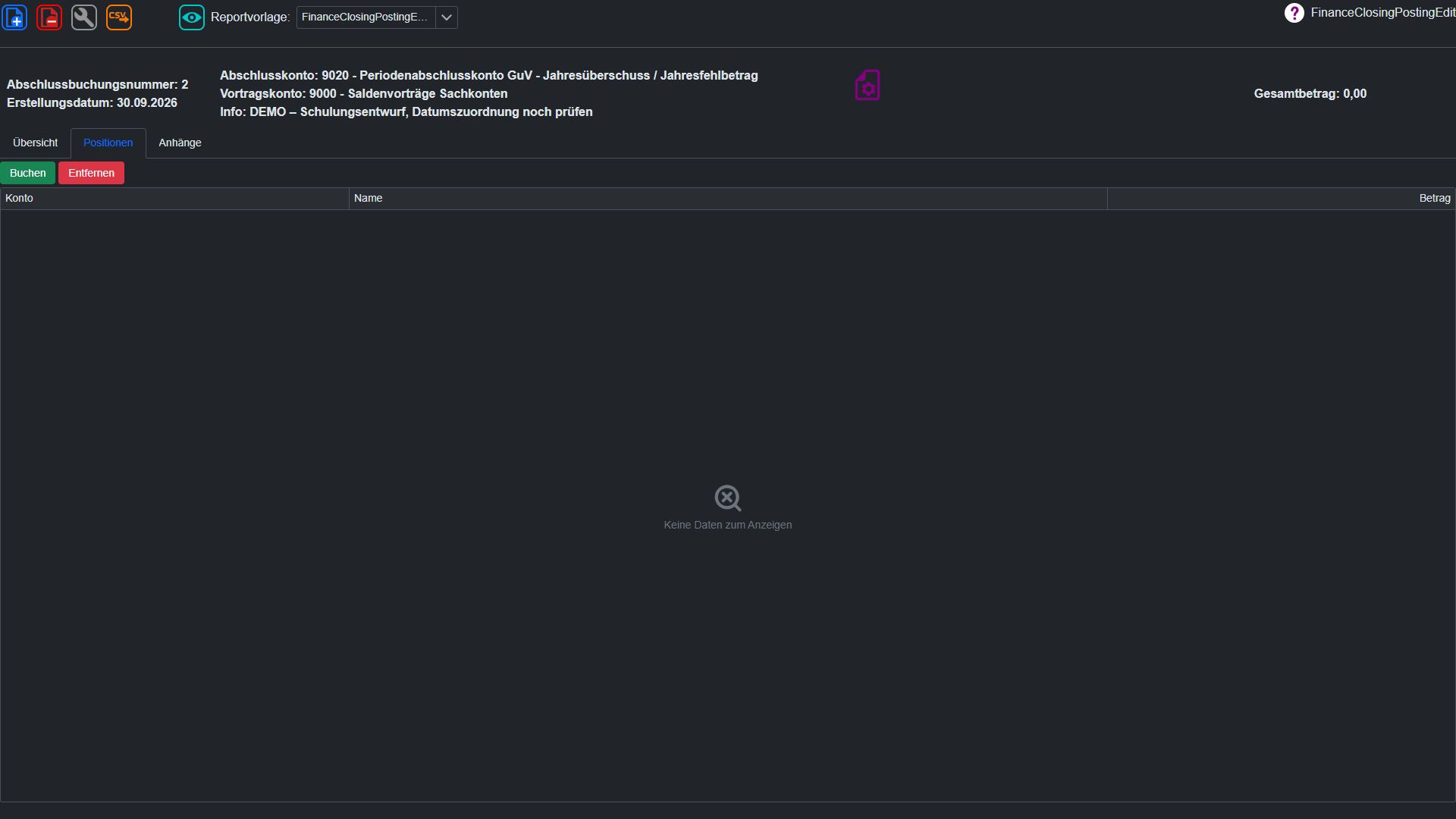
Task: Click the purple document gear icon
Action: pos(868,85)
